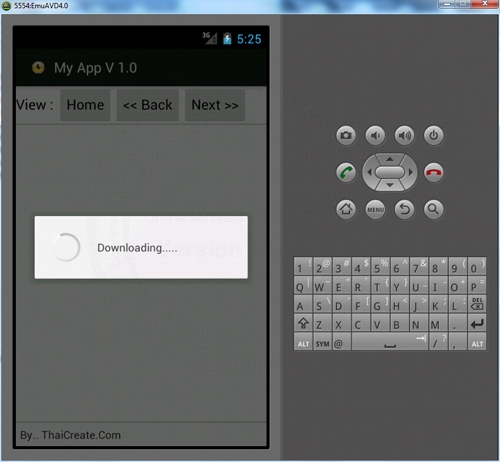The width and height of the screenshot is (500, 462).
Task: Click the emulator power button
Action: pyautogui.click(x=433, y=135)
